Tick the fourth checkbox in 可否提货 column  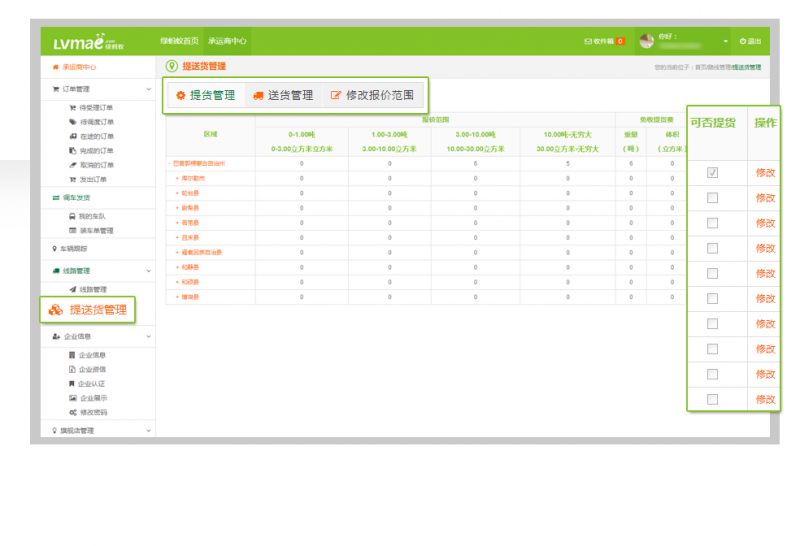[712, 248]
